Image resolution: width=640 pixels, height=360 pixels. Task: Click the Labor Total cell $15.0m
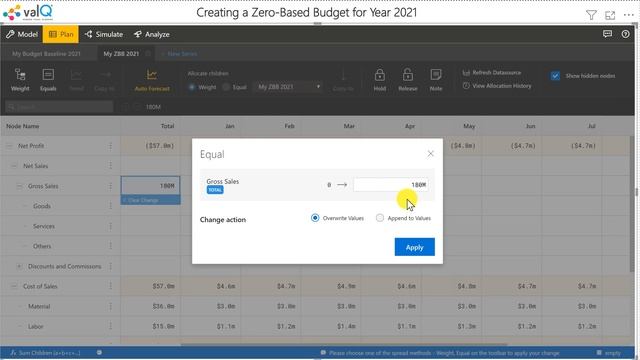[150, 326]
